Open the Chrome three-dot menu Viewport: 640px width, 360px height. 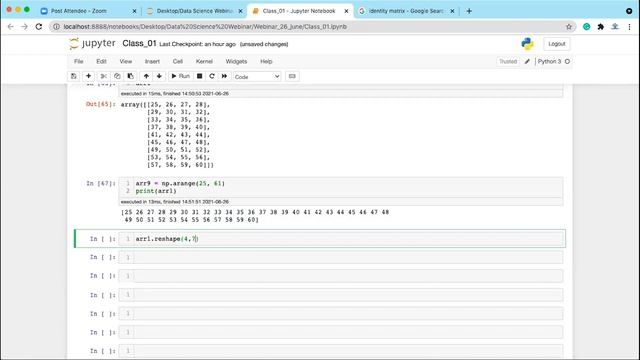pyautogui.click(x=630, y=27)
